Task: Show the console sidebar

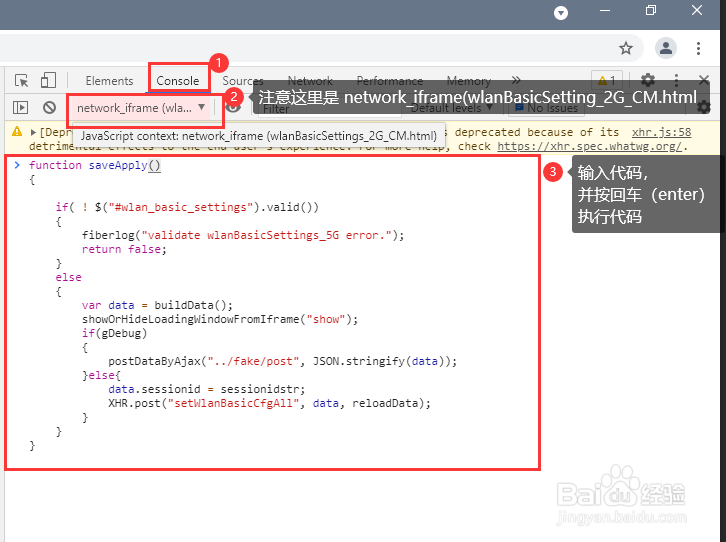Action: [x=20, y=107]
